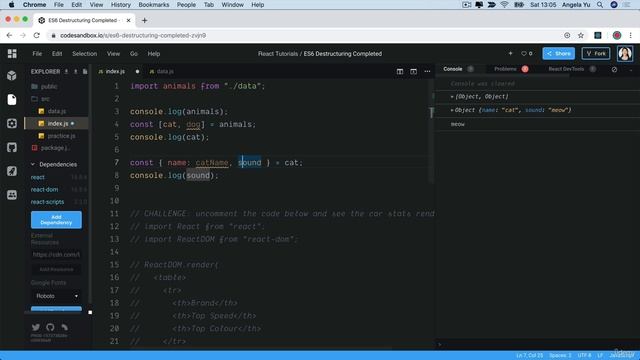Open Spotlight search in the macOS menu bar

600,5
